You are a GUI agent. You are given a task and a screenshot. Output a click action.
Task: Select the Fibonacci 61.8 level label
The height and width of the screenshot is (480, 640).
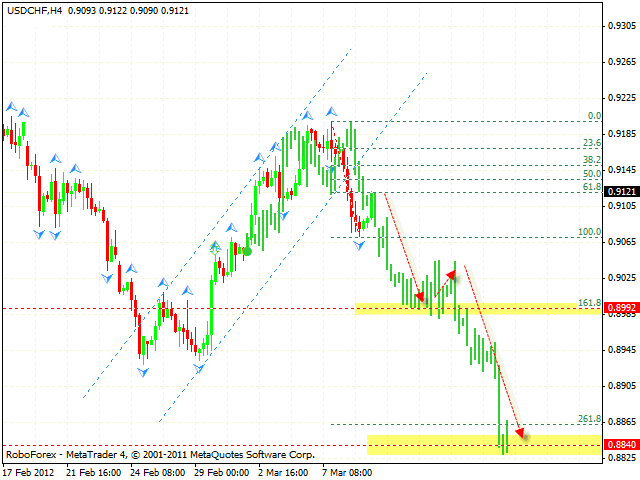pos(591,187)
